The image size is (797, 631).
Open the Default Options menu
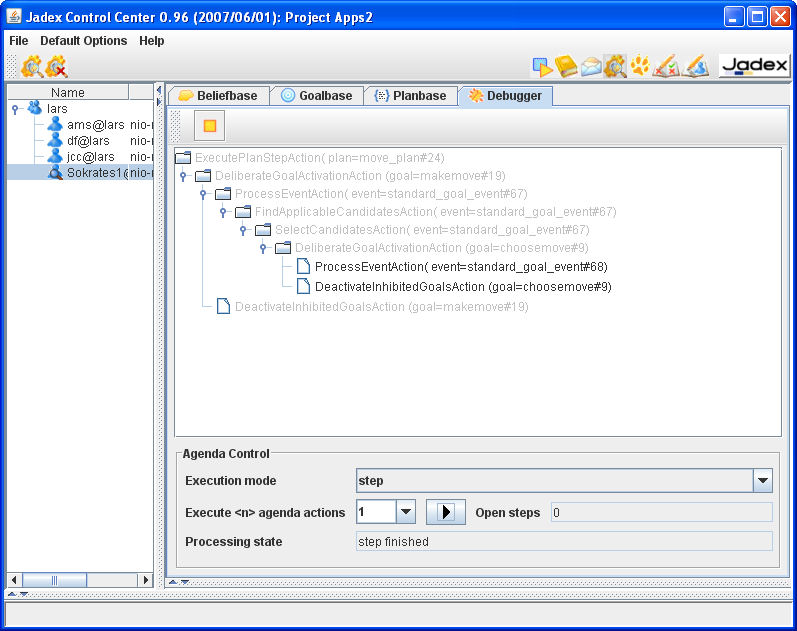tap(84, 41)
